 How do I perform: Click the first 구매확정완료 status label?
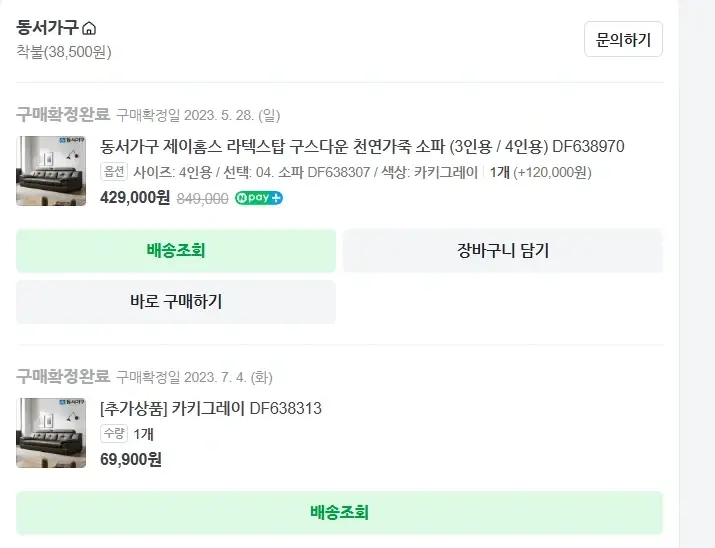[63, 114]
